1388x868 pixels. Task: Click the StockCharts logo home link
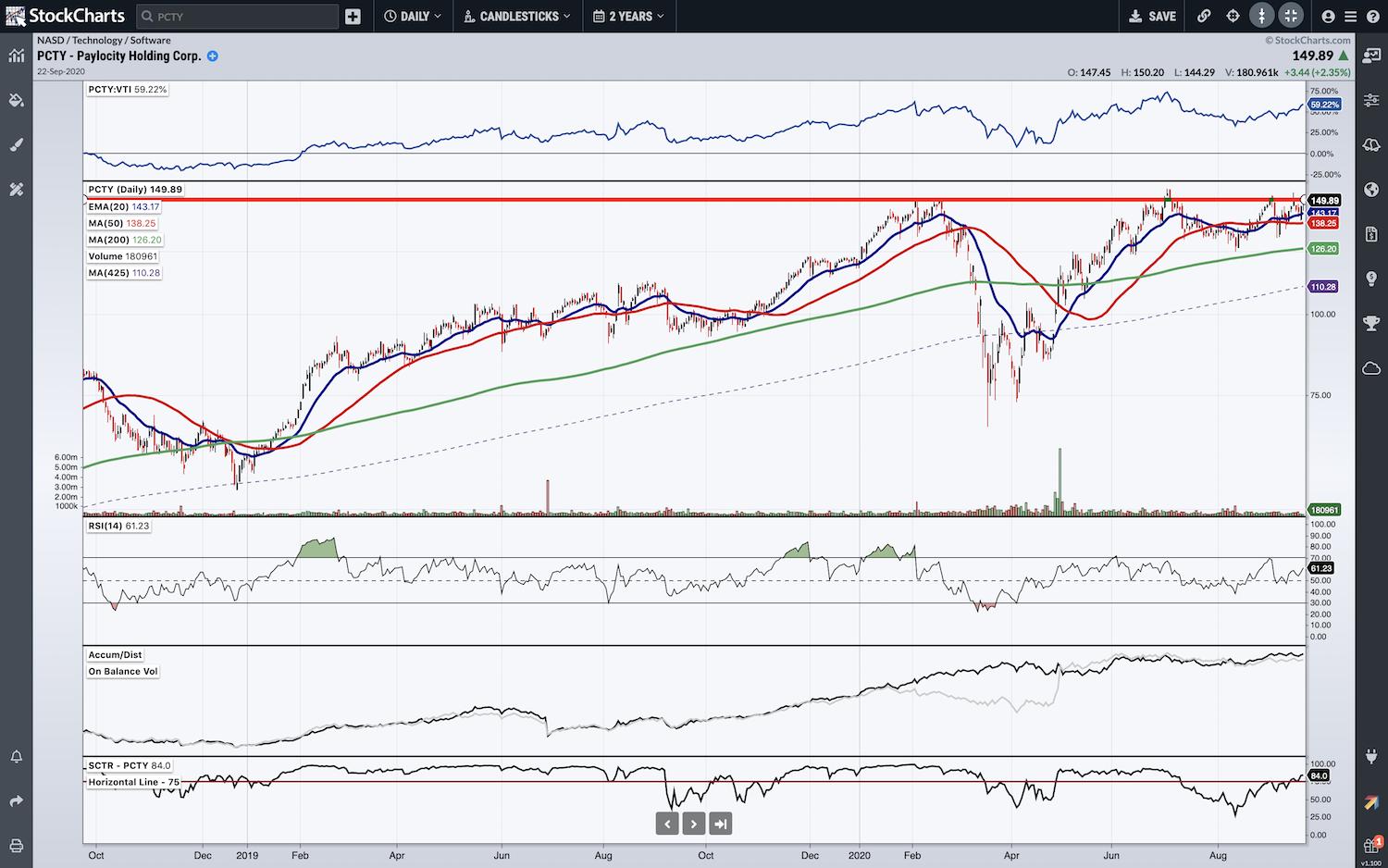tap(65, 16)
